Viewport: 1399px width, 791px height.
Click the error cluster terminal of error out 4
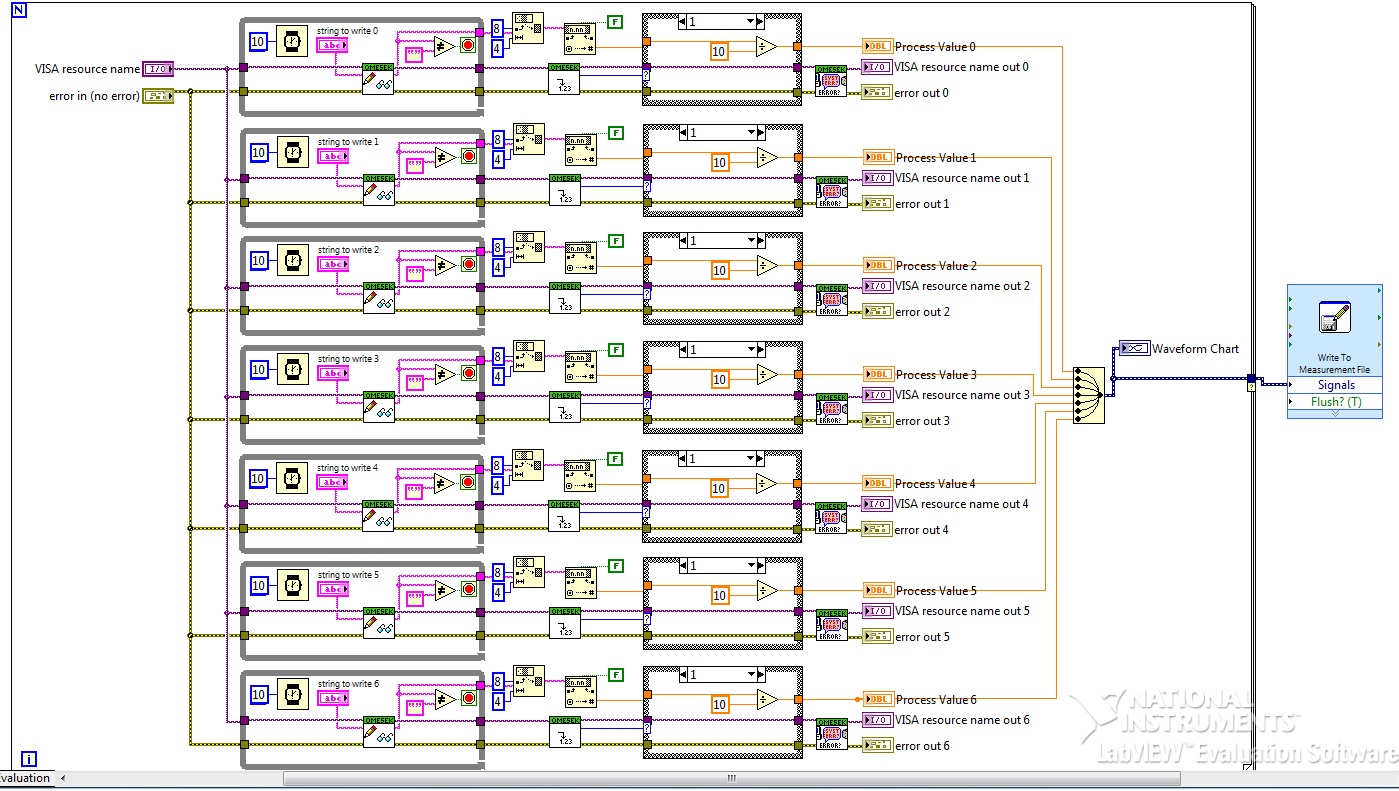(877, 530)
